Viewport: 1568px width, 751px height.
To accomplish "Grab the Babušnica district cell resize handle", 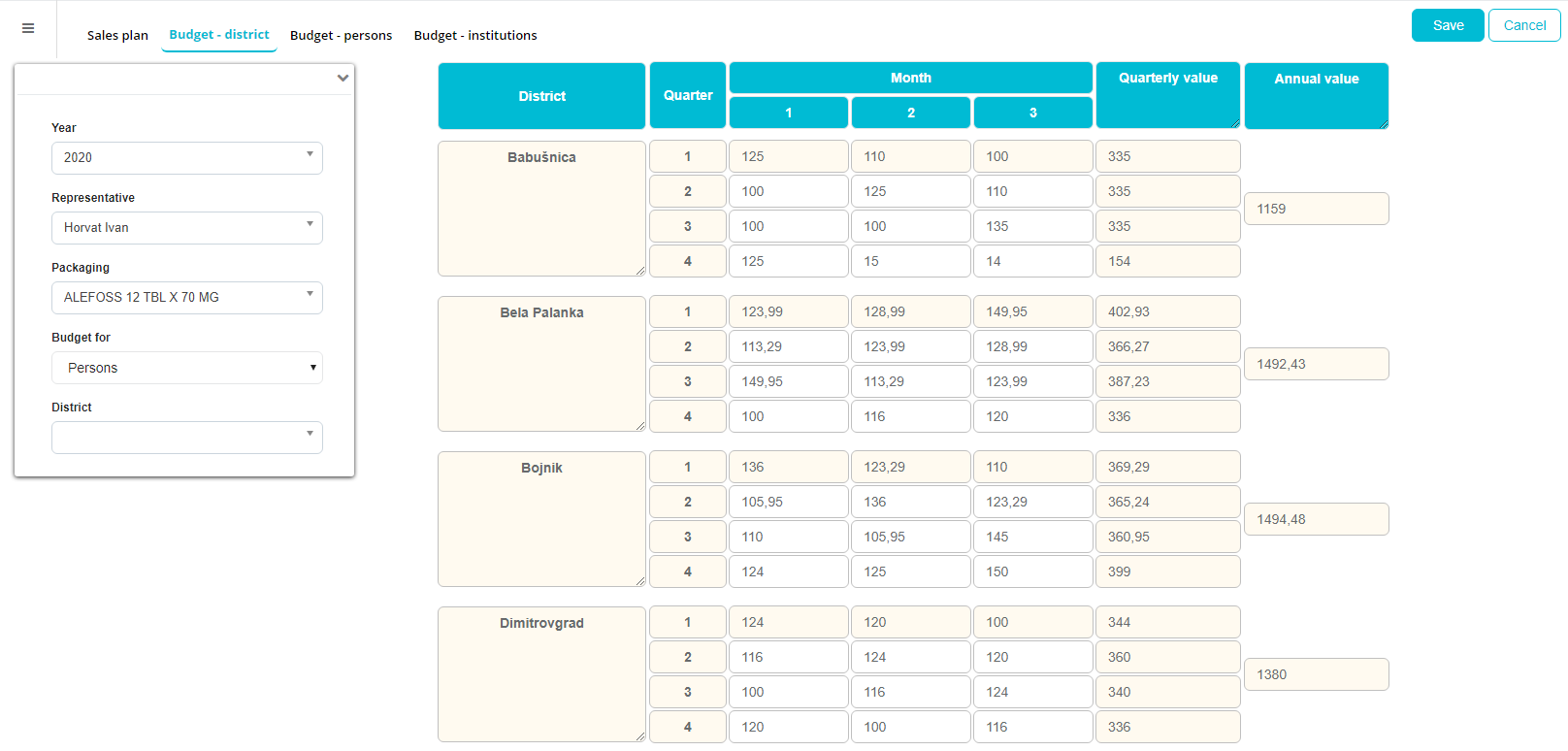I will coord(640,271).
